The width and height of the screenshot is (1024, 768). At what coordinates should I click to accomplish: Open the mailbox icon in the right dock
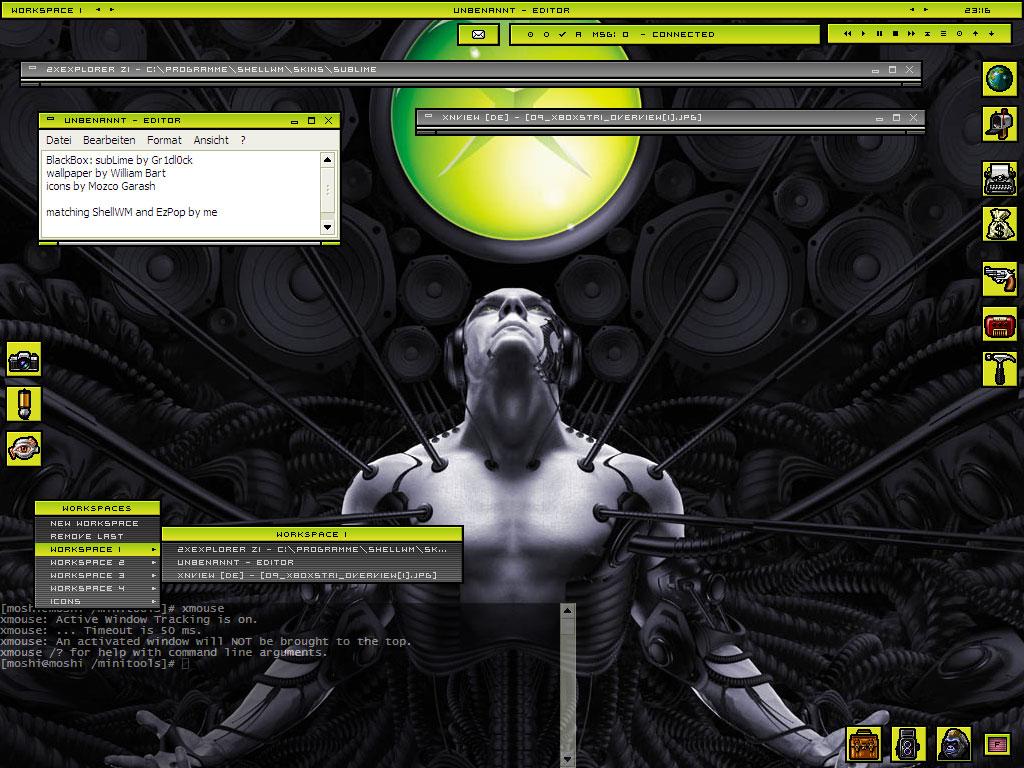click(1000, 124)
